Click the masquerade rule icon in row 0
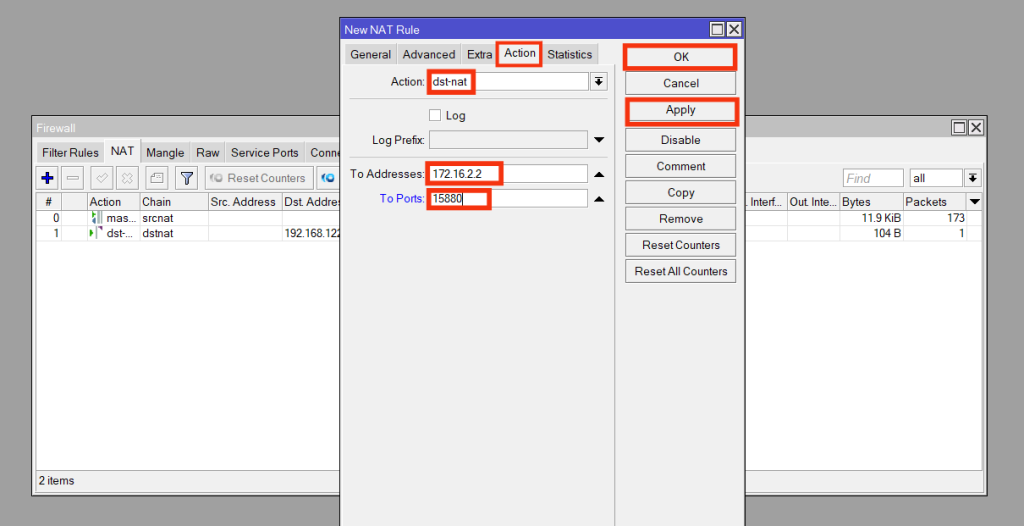 [x=97, y=218]
